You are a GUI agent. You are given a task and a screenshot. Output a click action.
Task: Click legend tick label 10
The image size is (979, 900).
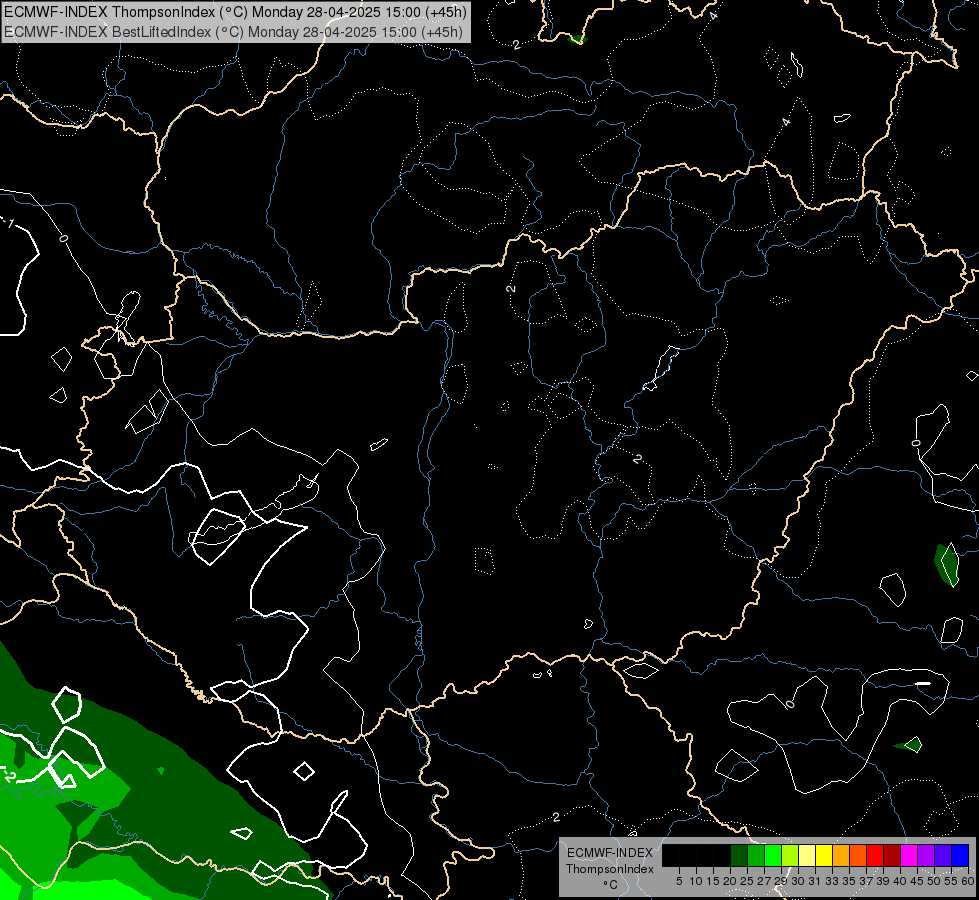point(696,881)
